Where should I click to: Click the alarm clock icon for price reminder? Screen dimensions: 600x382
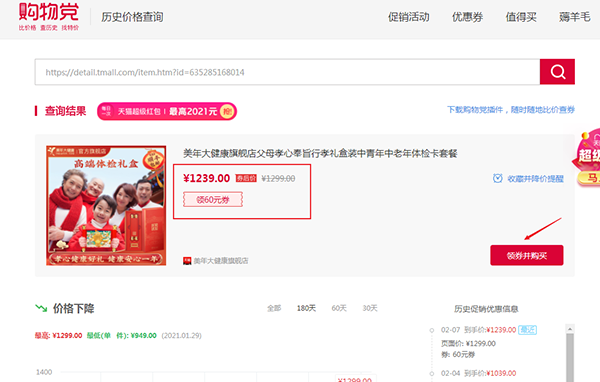pos(497,178)
